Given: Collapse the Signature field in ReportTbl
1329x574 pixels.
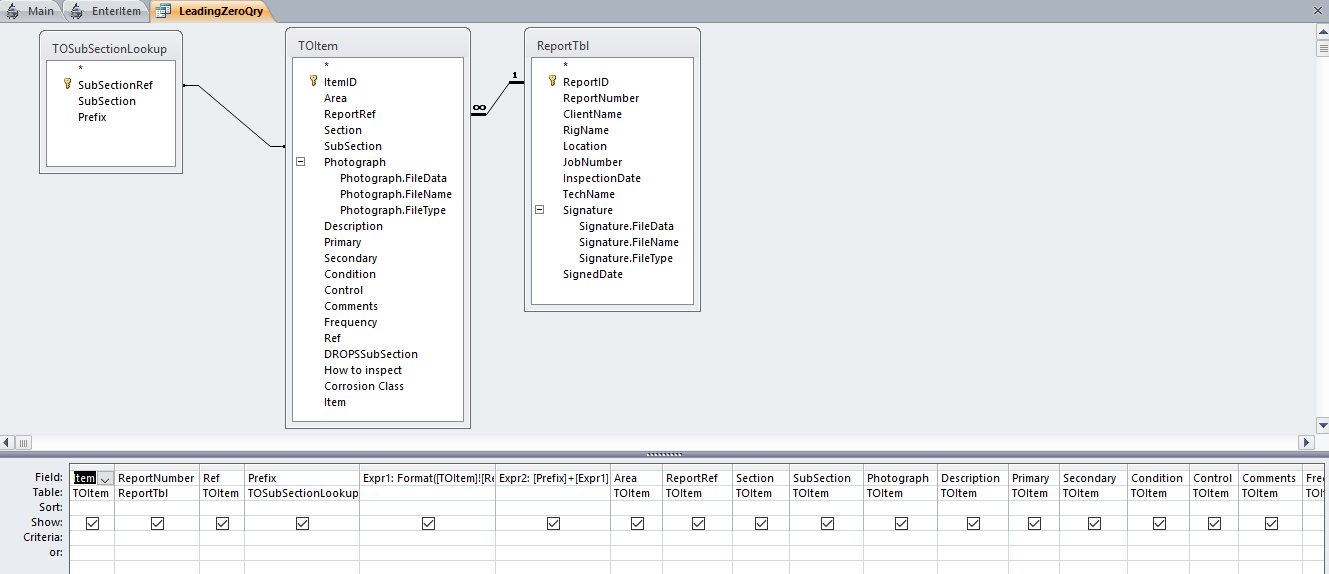Looking at the screenshot, I should (x=539, y=210).
